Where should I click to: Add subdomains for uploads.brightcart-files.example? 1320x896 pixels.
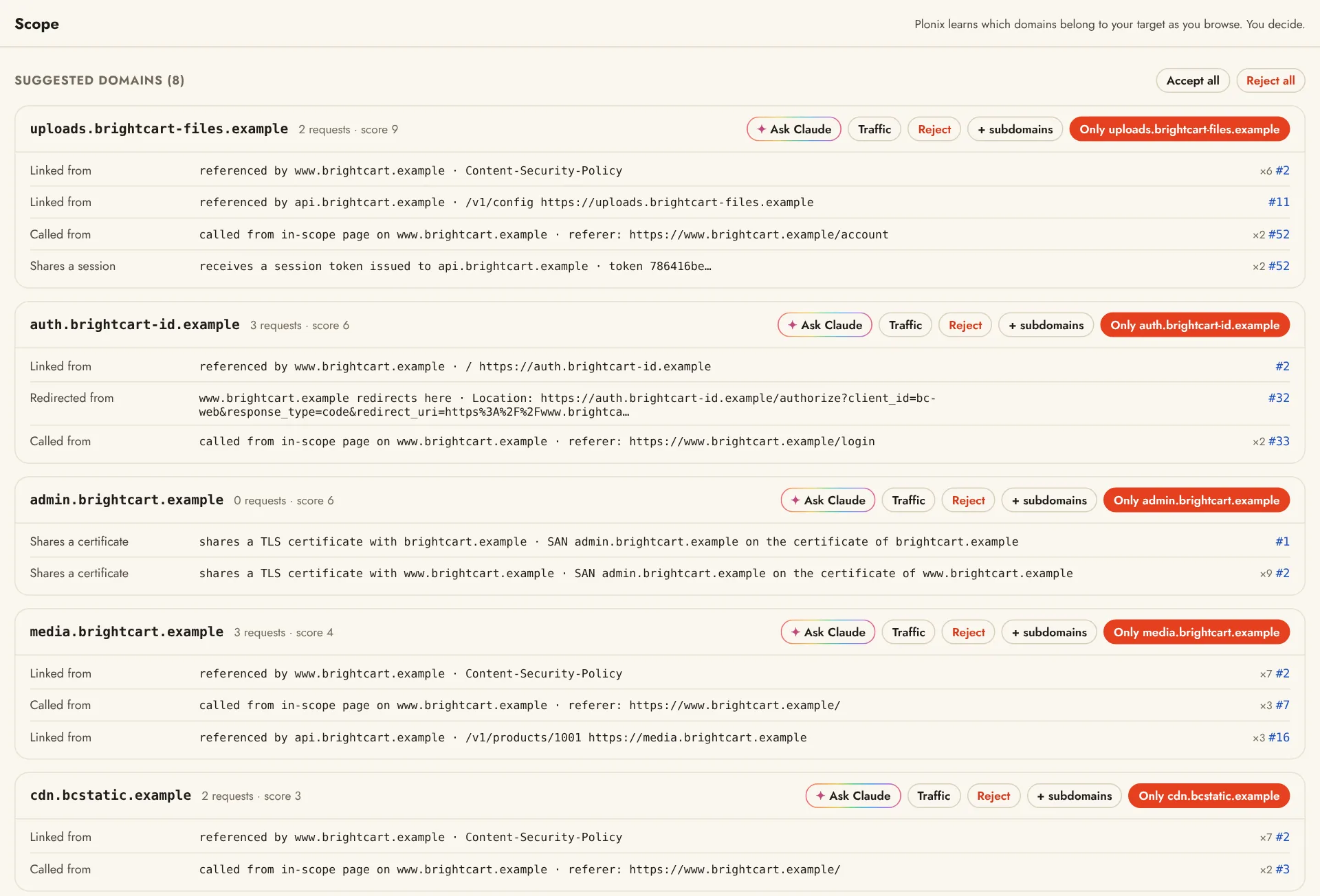1015,129
